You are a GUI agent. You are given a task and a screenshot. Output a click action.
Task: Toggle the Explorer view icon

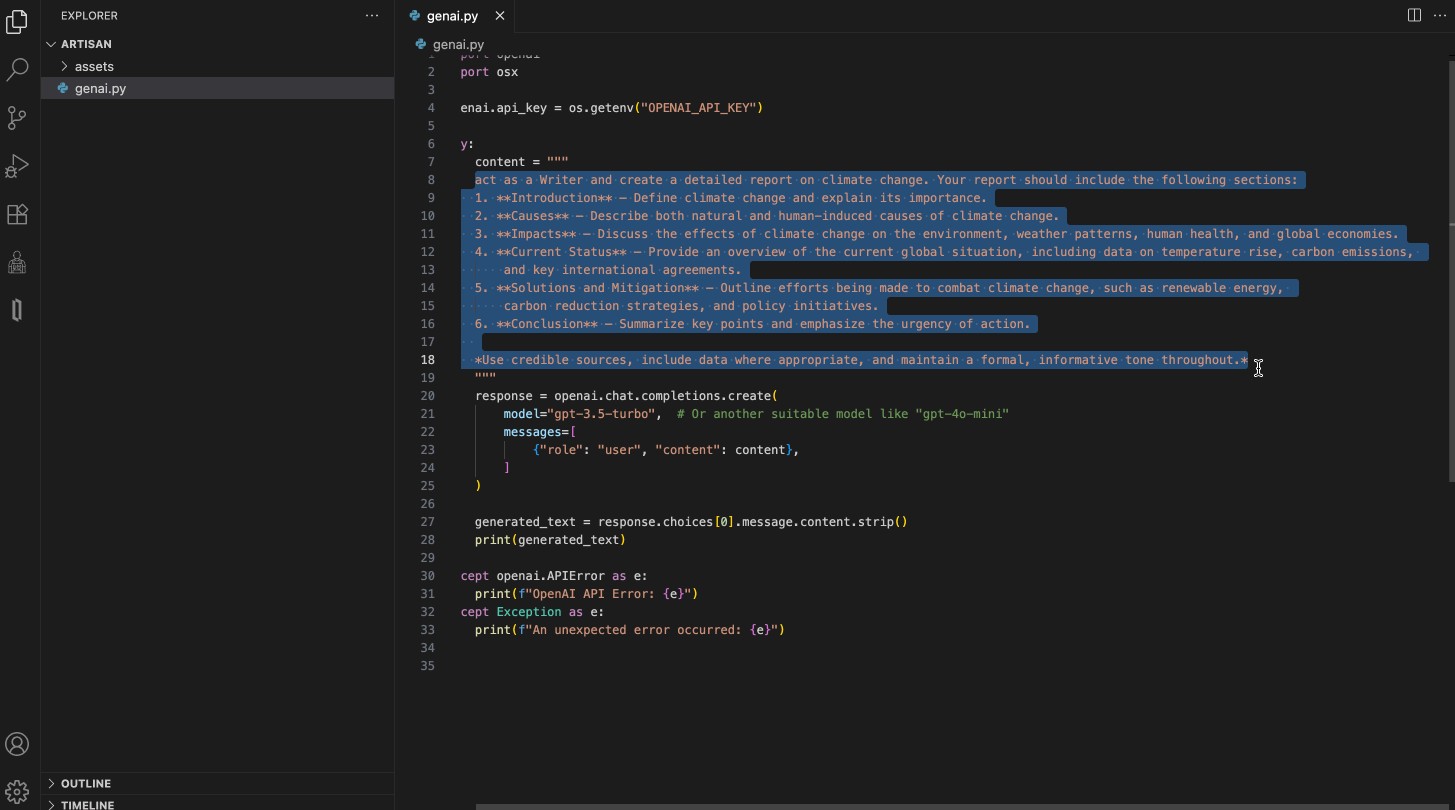click(17, 21)
